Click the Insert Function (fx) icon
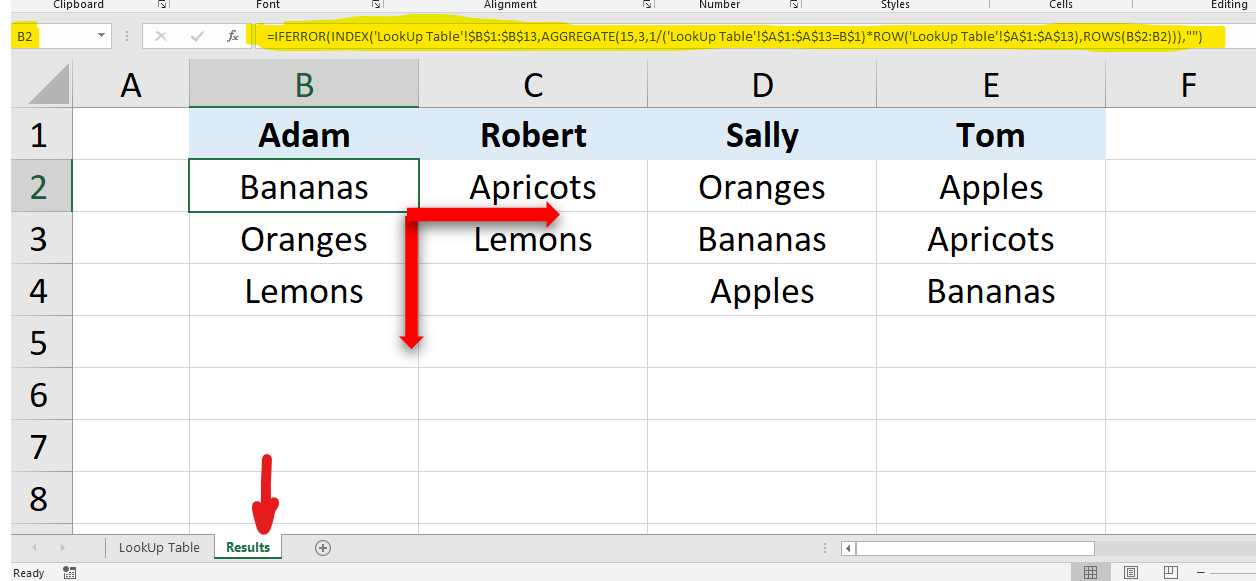This screenshot has width=1256, height=581. [233, 36]
